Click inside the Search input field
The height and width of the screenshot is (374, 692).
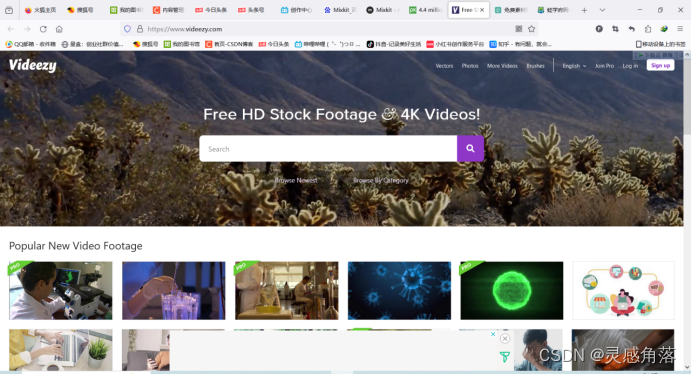coord(328,148)
